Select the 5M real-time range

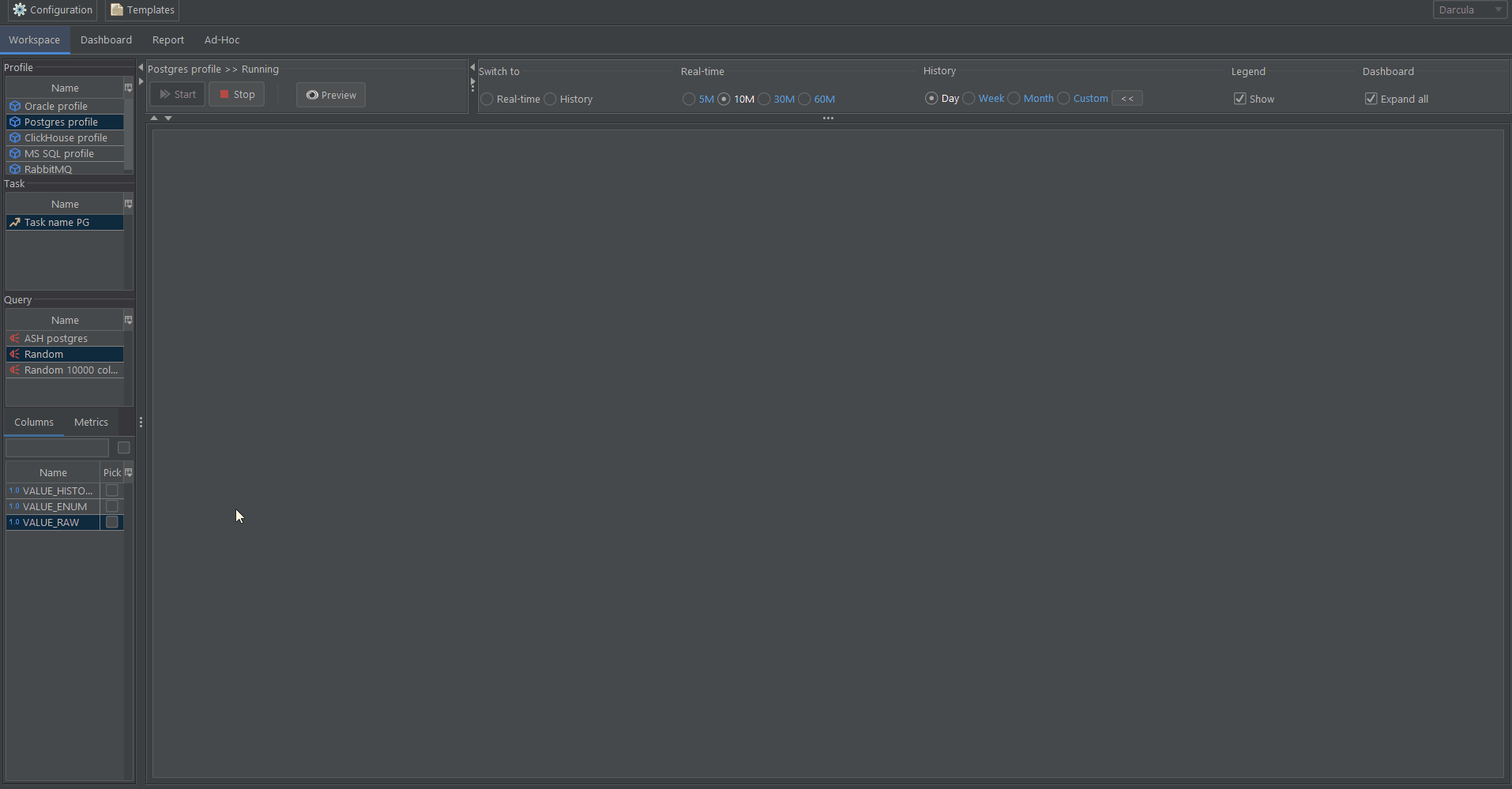coord(690,99)
